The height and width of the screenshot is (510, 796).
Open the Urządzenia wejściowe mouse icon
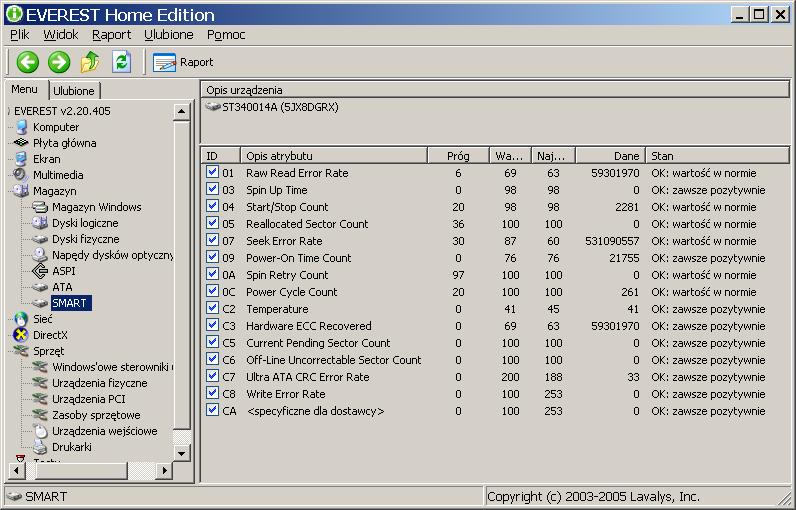tap(40, 431)
